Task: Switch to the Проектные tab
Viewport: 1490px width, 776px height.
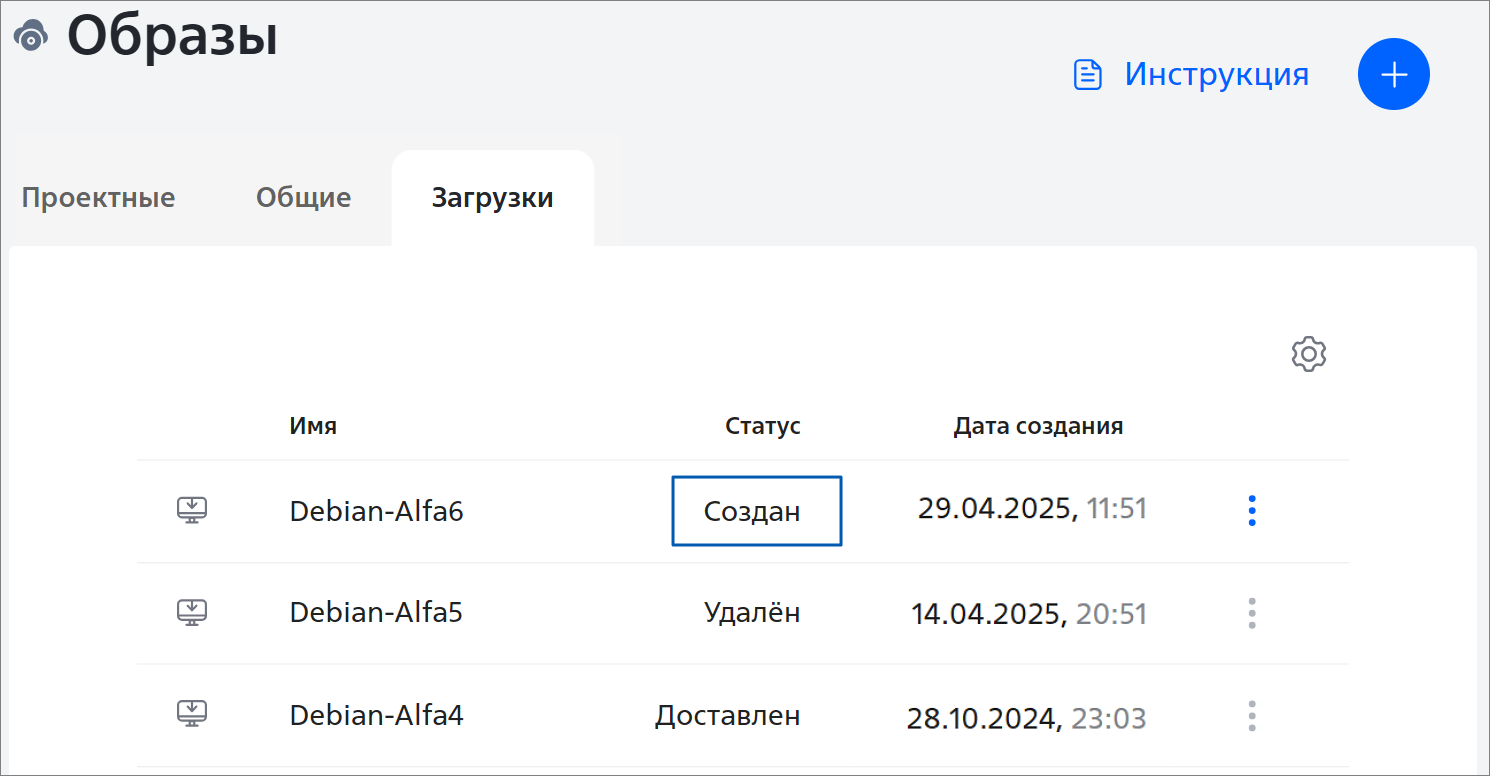Action: click(98, 197)
